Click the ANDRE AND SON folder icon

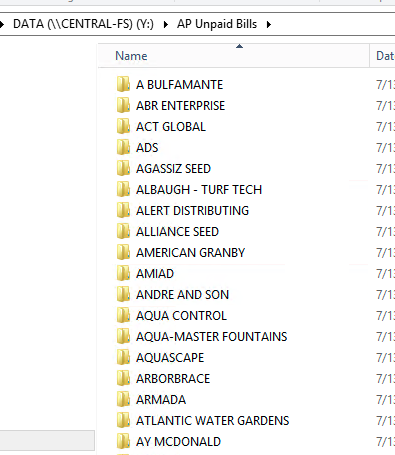[x=123, y=294]
